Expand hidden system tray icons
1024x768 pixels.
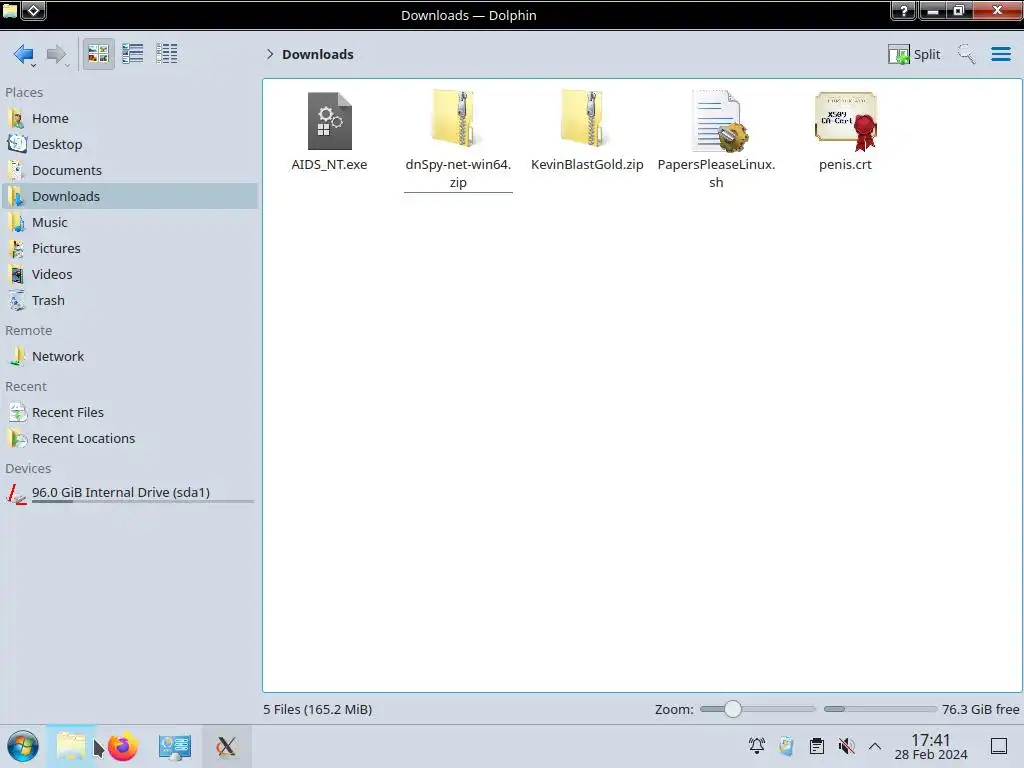pos(875,746)
